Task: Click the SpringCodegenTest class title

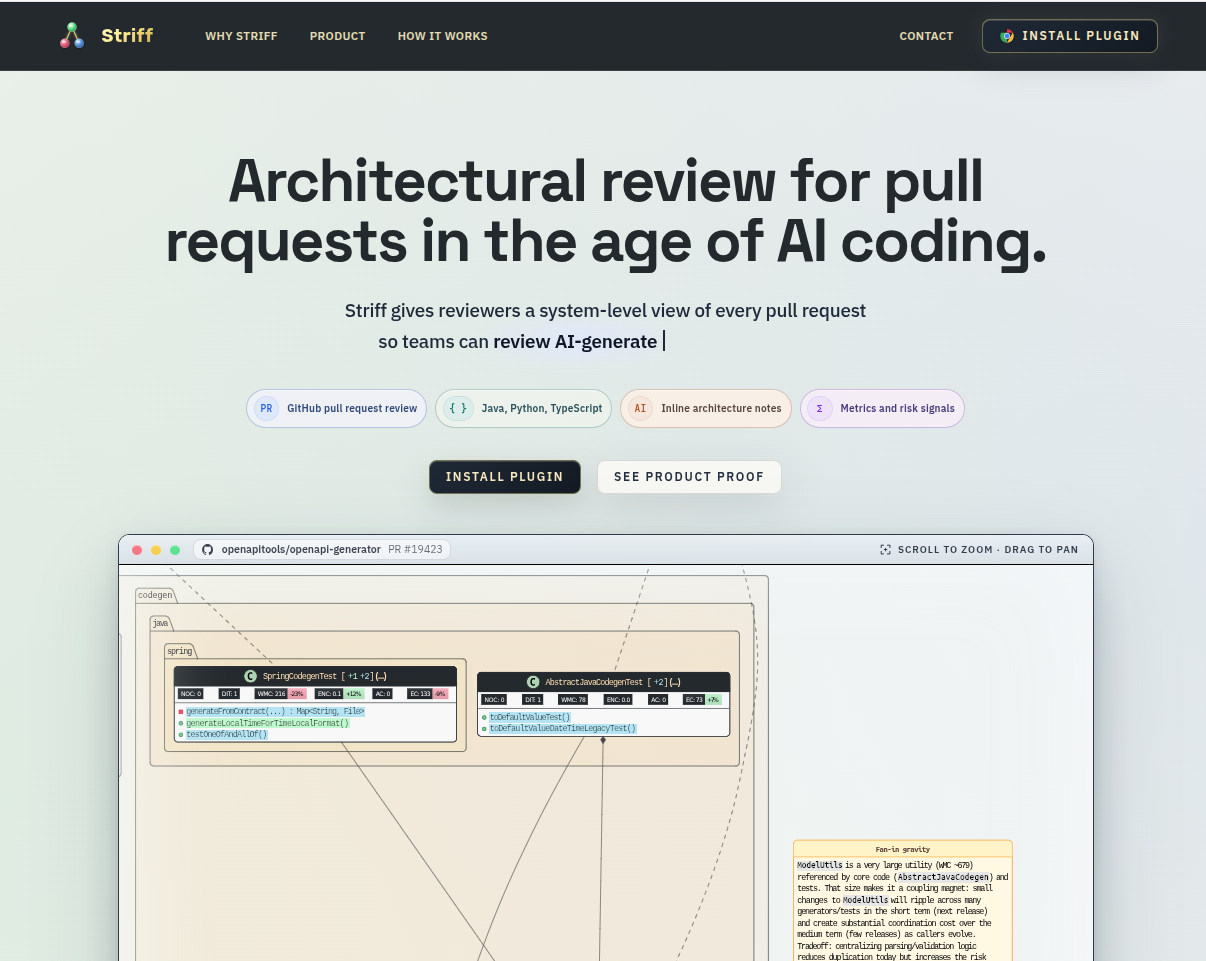Action: coord(300,676)
